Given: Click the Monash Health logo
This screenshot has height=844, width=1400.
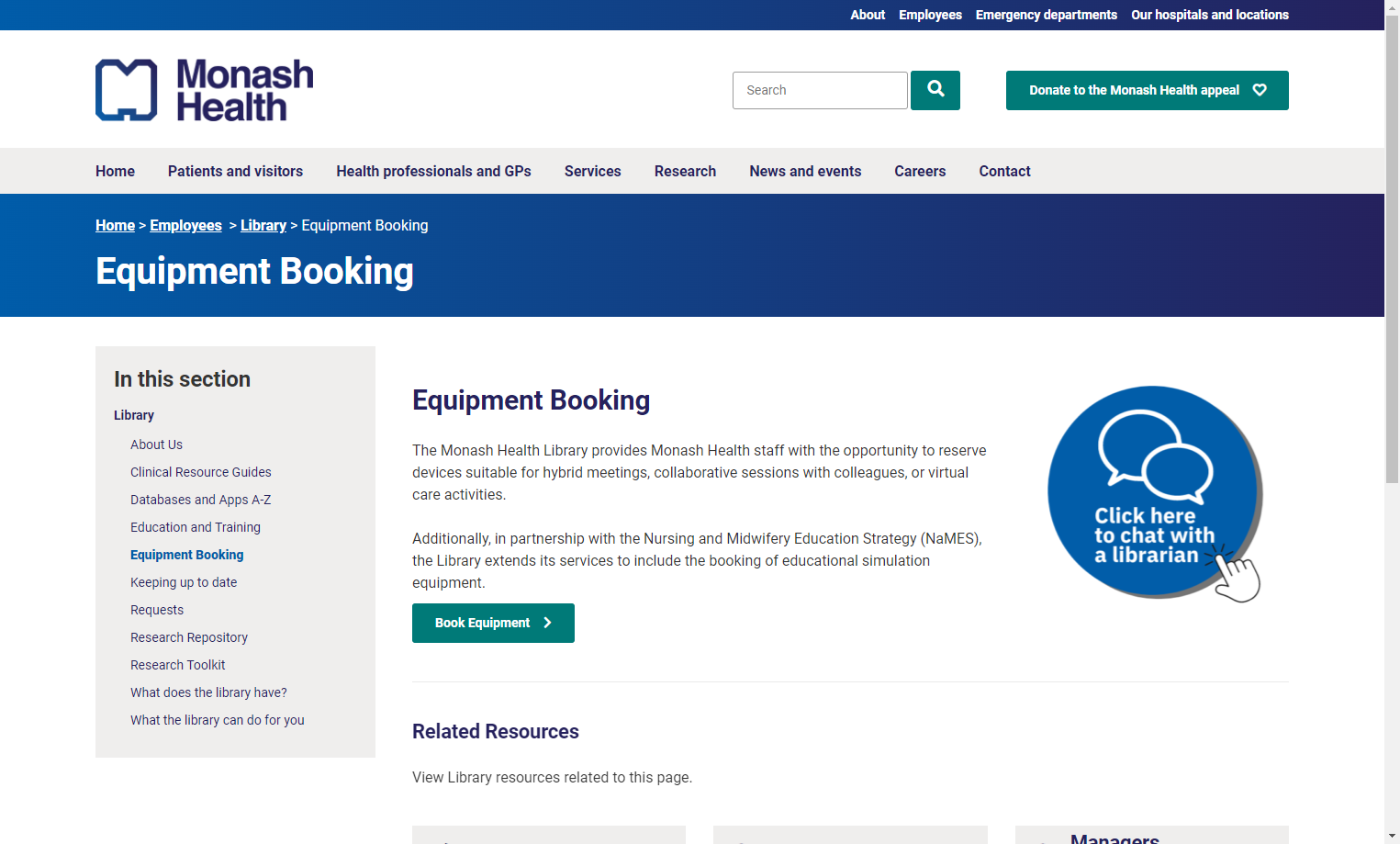Looking at the screenshot, I should point(204,90).
